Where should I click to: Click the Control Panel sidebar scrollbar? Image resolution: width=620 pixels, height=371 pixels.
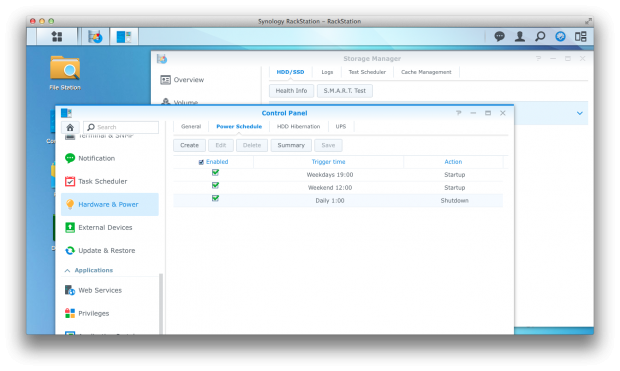click(x=161, y=304)
